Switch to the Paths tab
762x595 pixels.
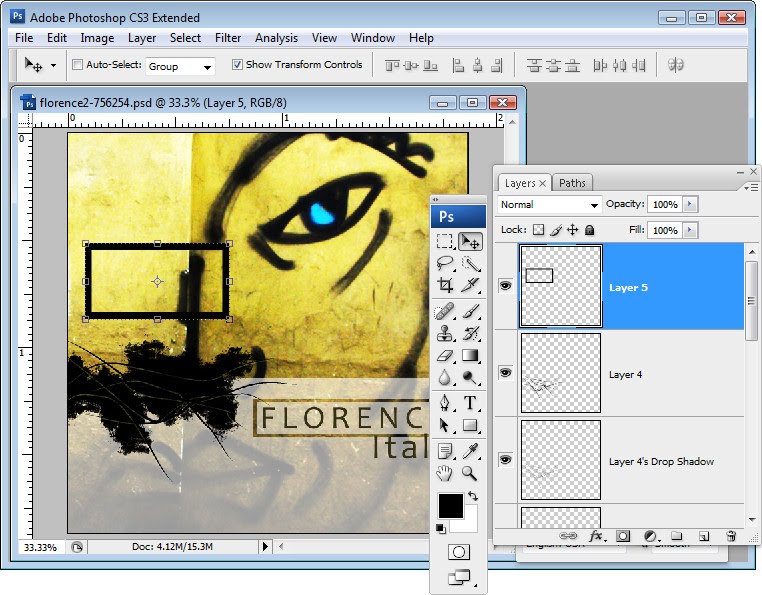click(572, 183)
